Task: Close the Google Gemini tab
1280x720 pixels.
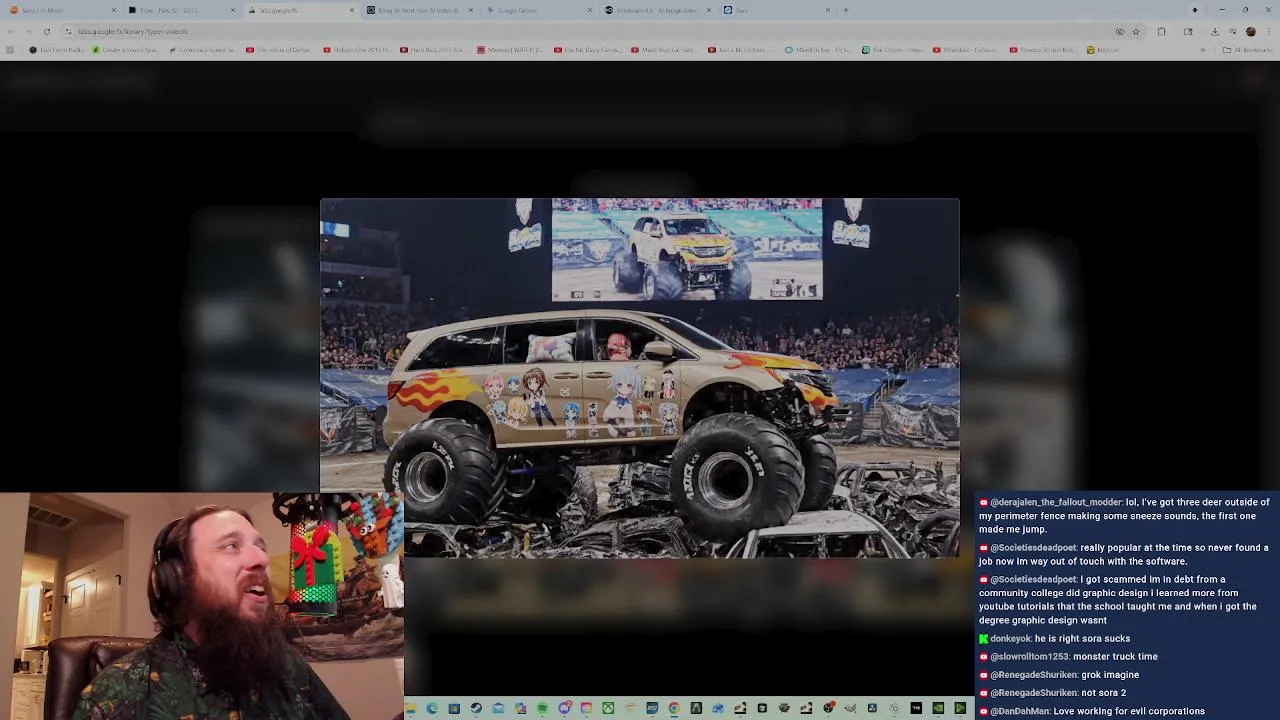Action: click(590, 10)
